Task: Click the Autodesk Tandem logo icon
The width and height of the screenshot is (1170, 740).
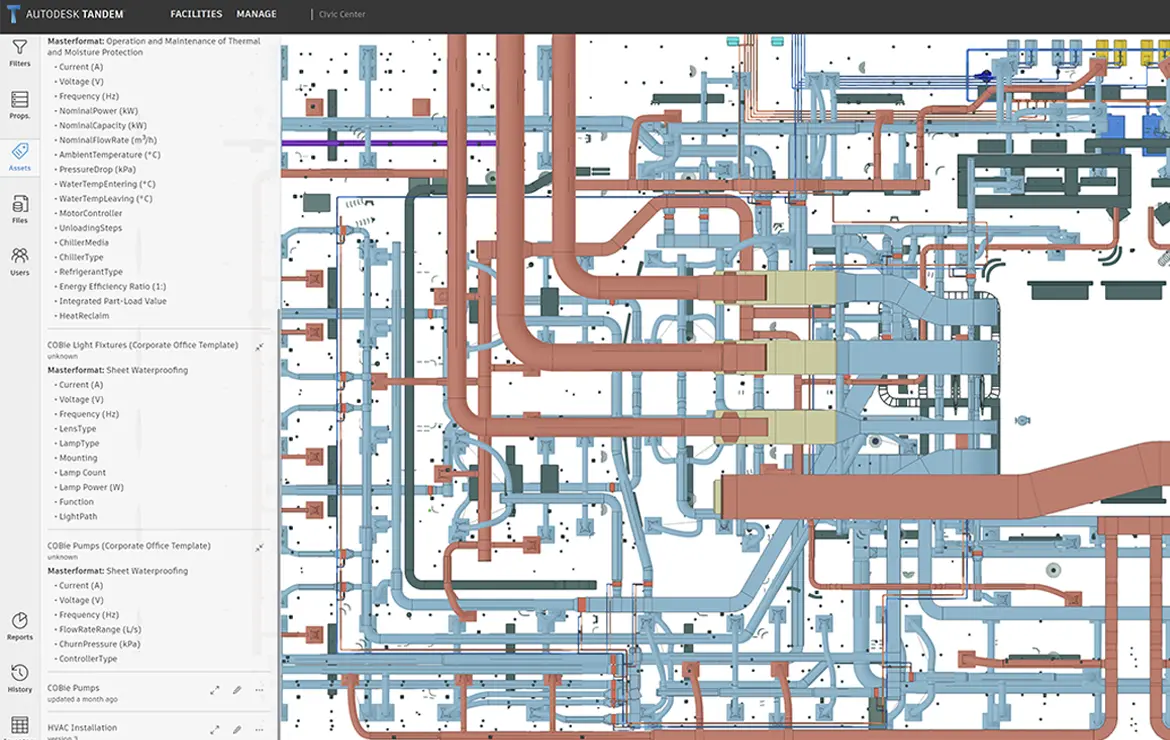Action: (x=13, y=13)
